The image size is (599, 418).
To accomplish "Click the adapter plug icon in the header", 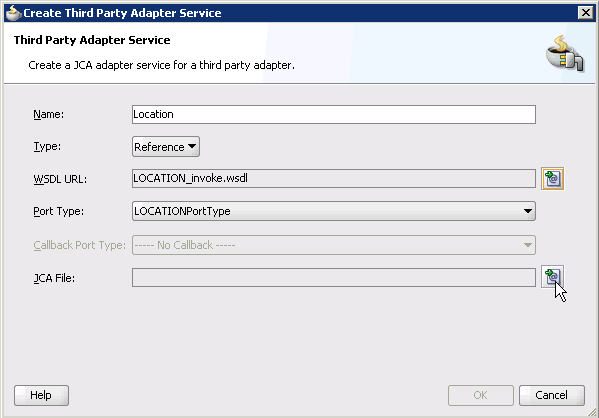I will tap(565, 53).
